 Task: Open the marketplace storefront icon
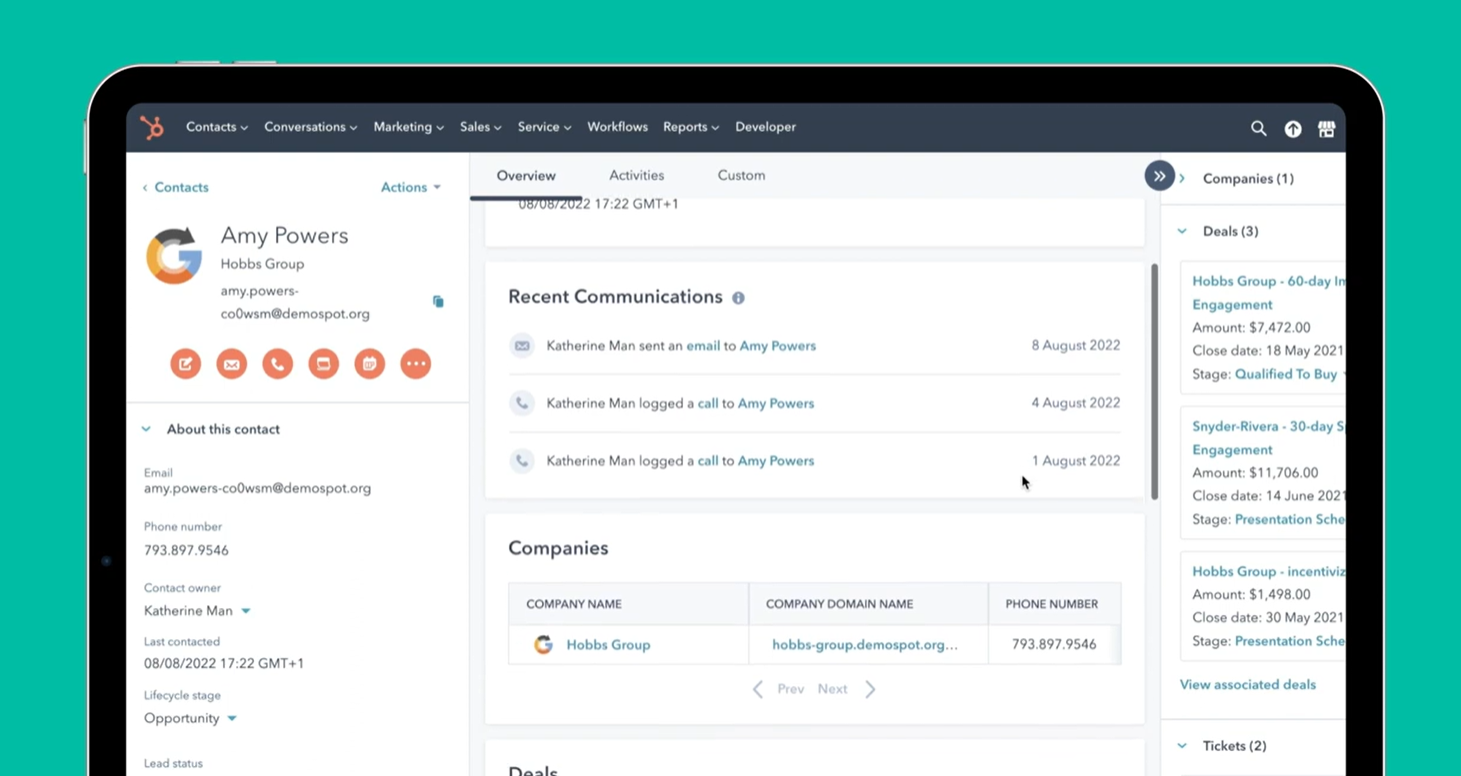(1326, 128)
